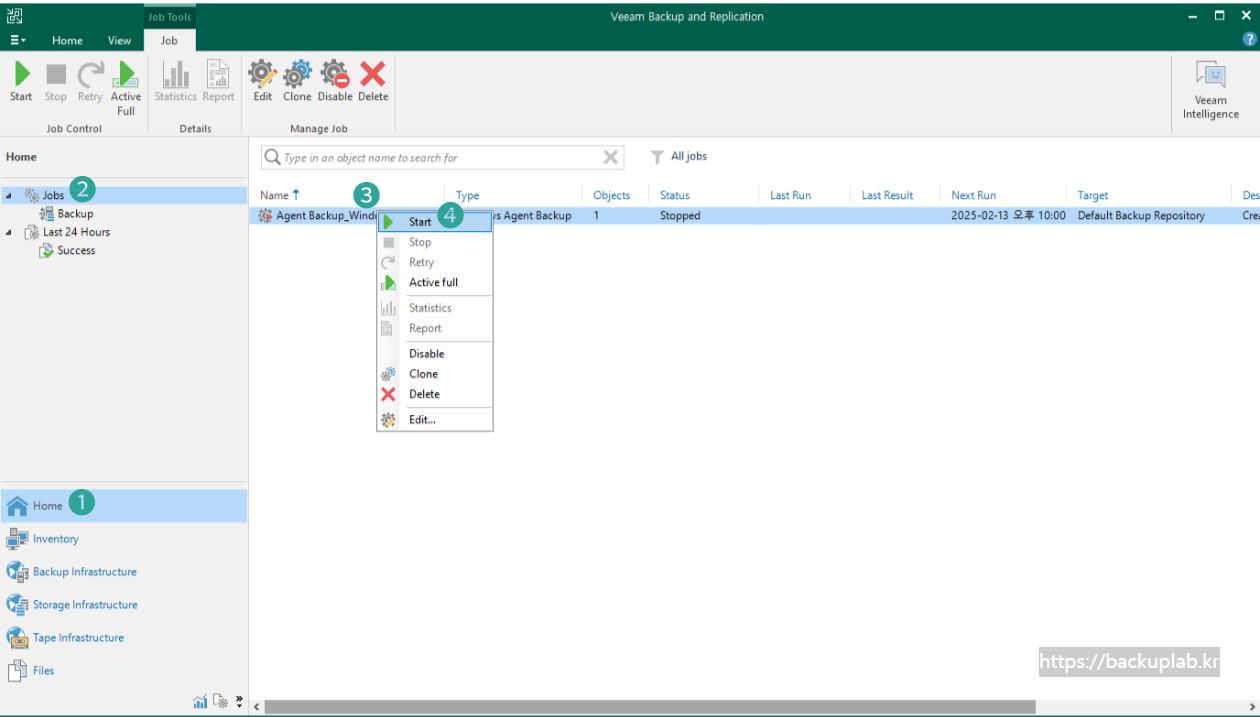Open Statistics from the ribbon Details group

click(x=175, y=82)
